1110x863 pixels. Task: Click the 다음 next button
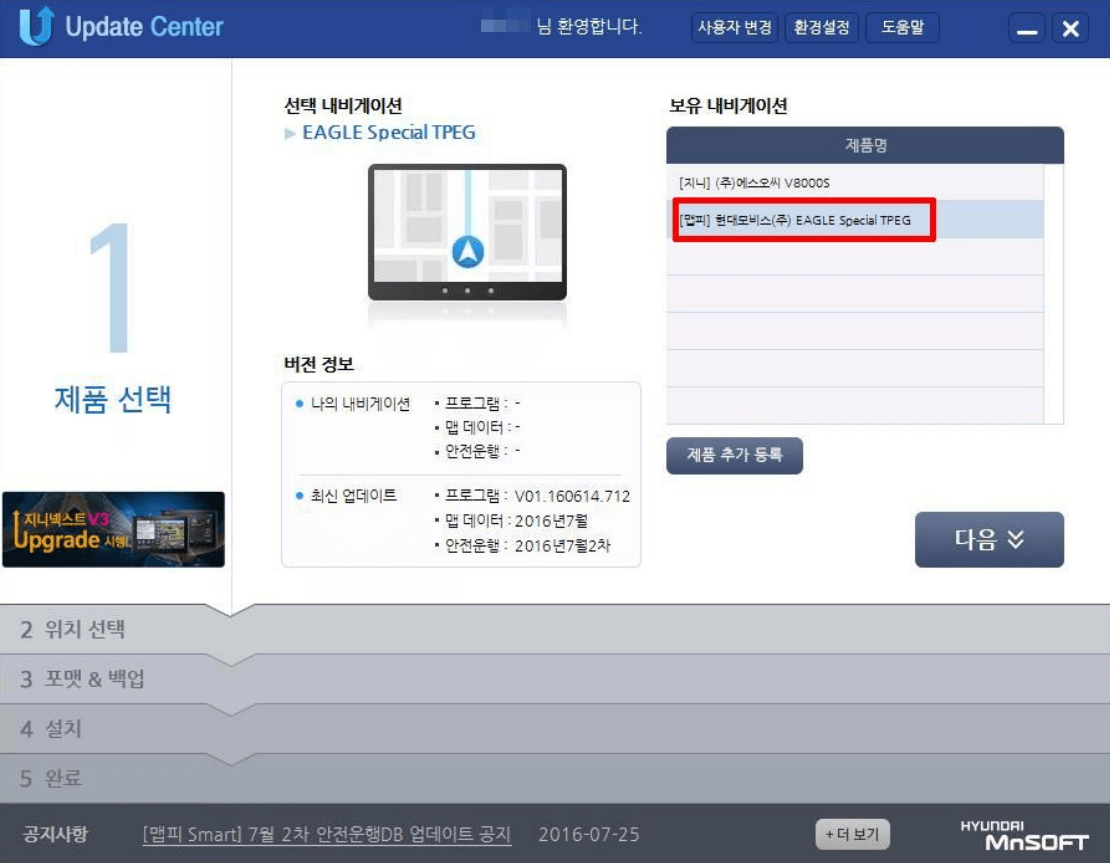pyautogui.click(x=989, y=539)
